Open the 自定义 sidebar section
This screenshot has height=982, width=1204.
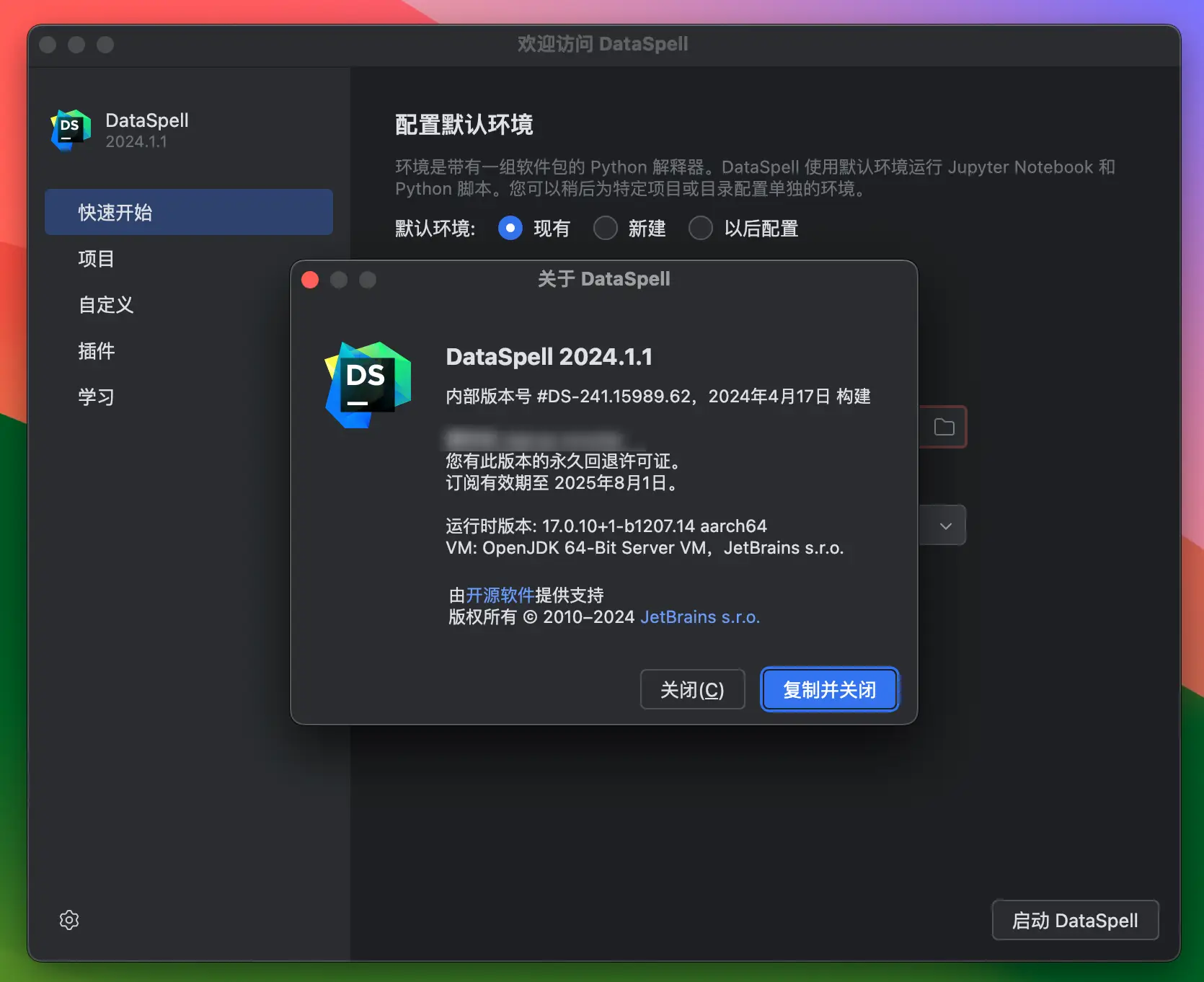coord(106,305)
